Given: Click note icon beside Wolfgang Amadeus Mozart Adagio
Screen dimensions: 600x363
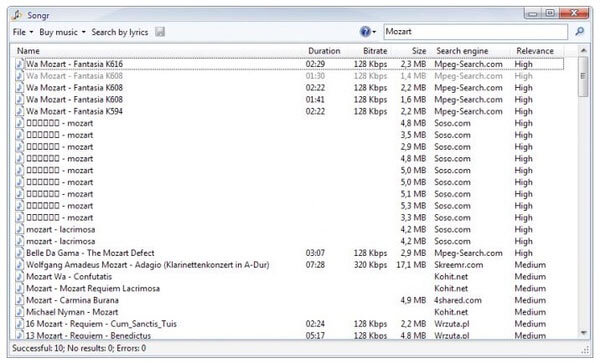Looking at the screenshot, I should (x=20, y=265).
